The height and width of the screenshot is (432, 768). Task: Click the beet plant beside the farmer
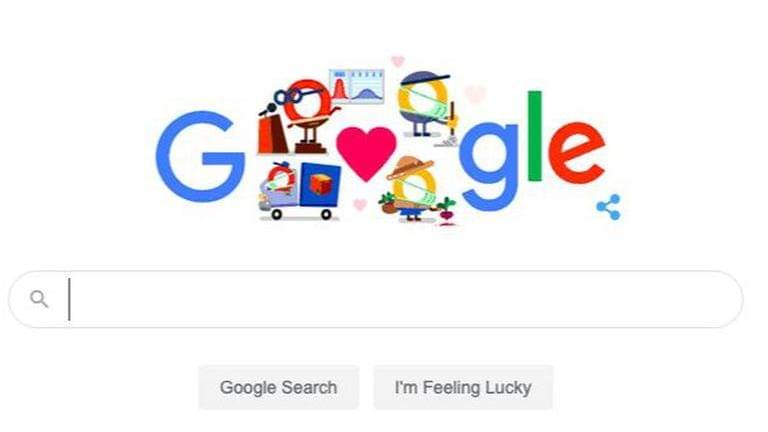[447, 212]
